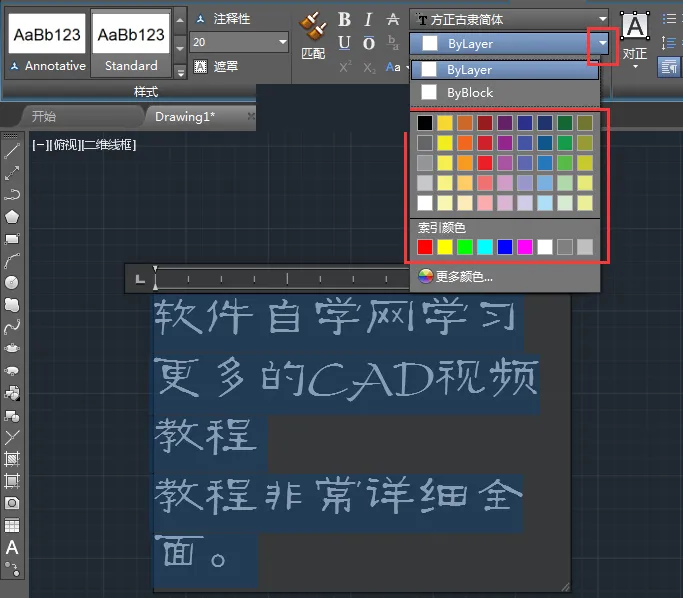Open the 样式 panel title
The height and width of the screenshot is (598, 683).
[x=146, y=91]
